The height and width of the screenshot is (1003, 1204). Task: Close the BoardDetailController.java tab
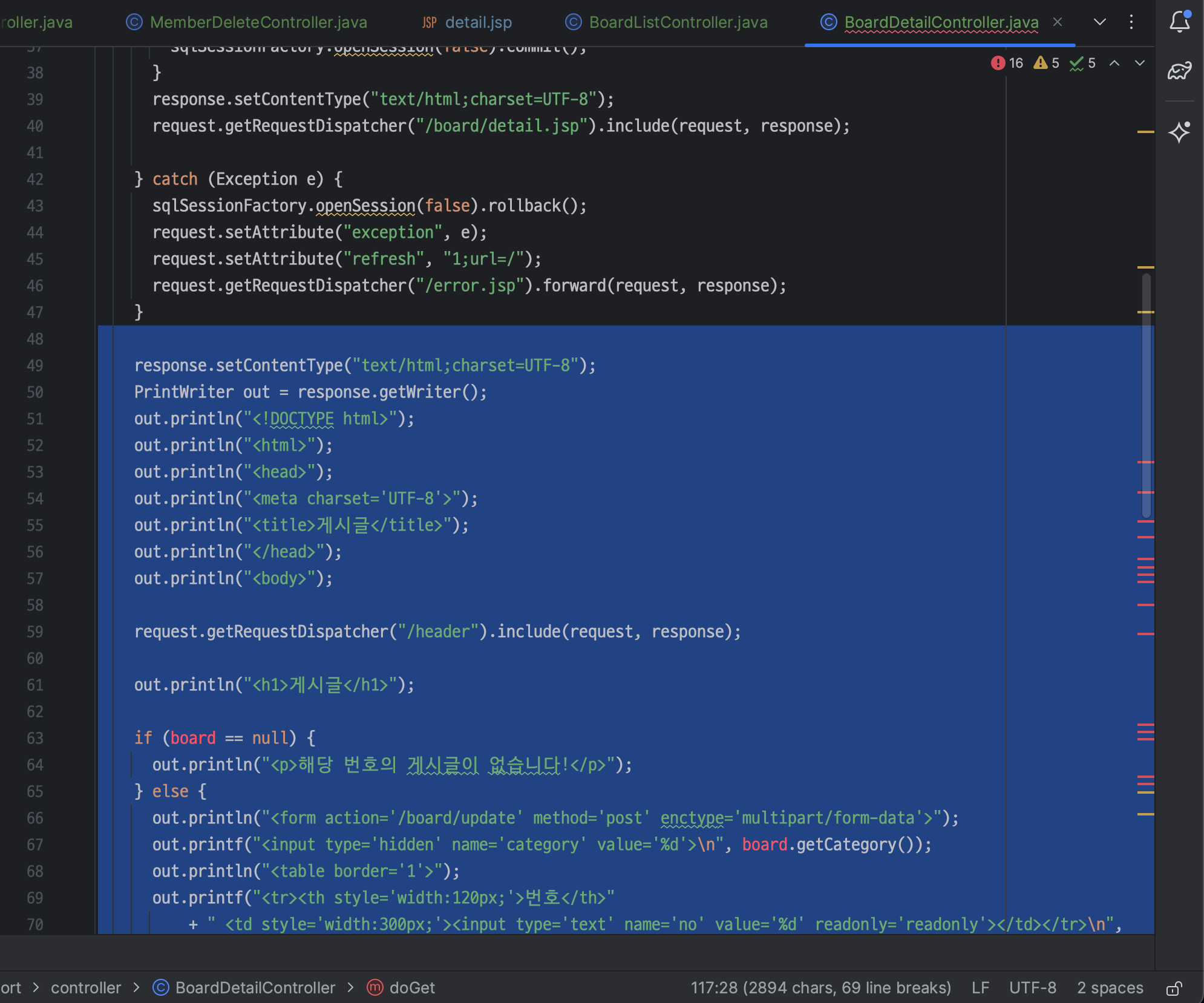pos(1058,22)
